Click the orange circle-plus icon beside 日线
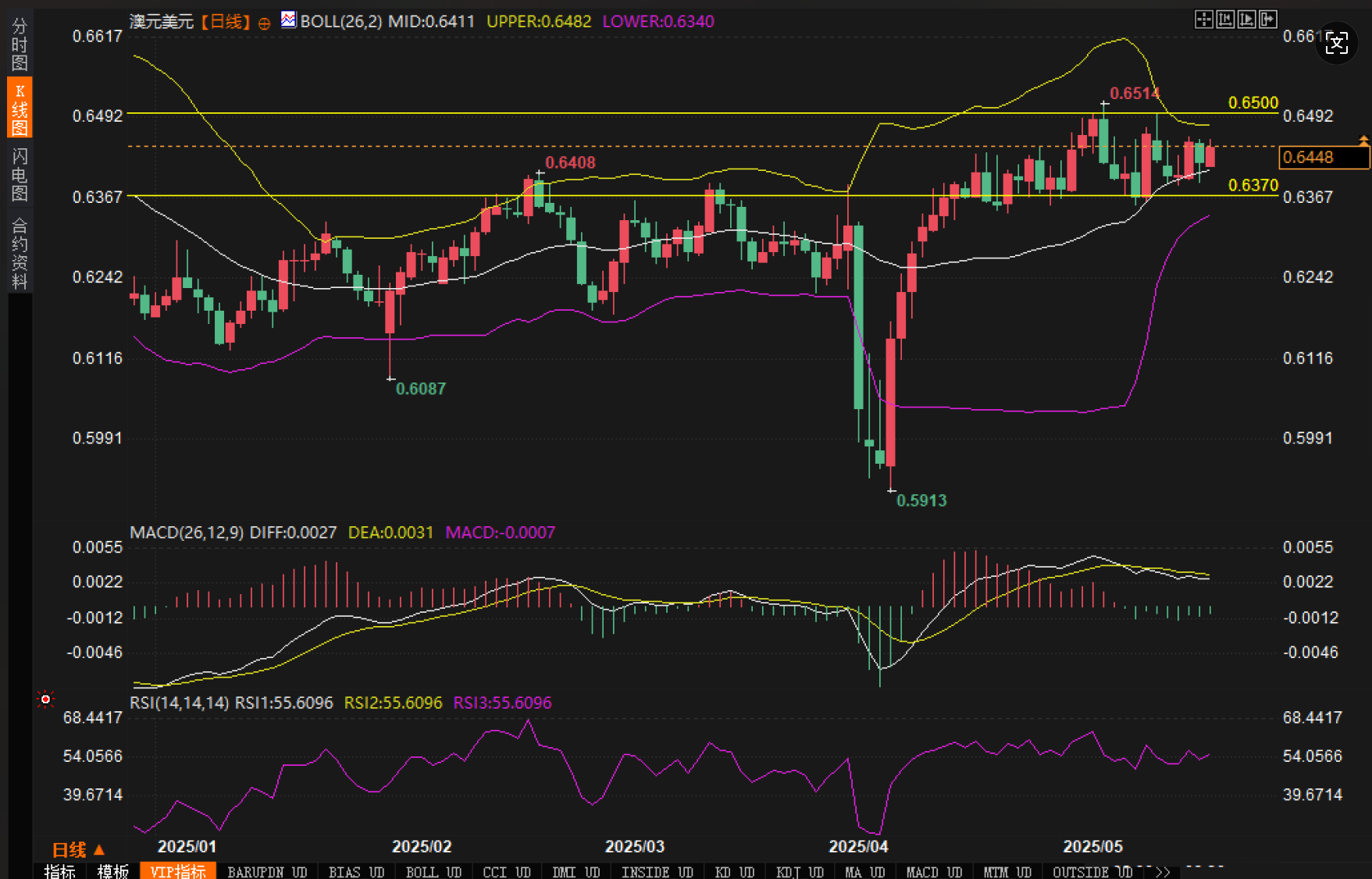This screenshot has height=879, width=1372. click(x=264, y=23)
